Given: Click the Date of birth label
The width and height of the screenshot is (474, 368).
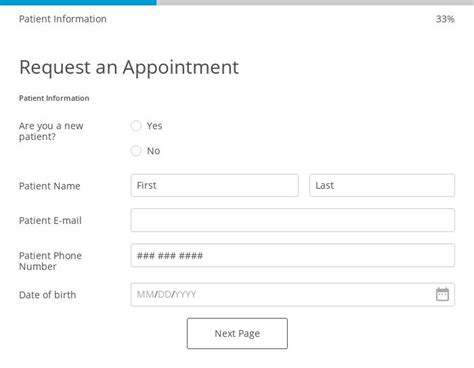Looking at the screenshot, I should tap(48, 295).
